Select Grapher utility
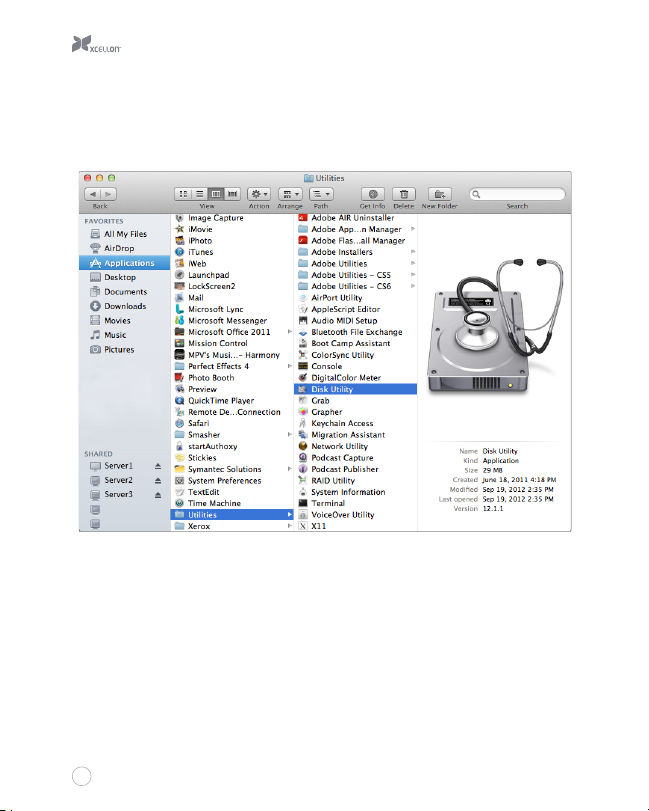 click(x=355, y=412)
